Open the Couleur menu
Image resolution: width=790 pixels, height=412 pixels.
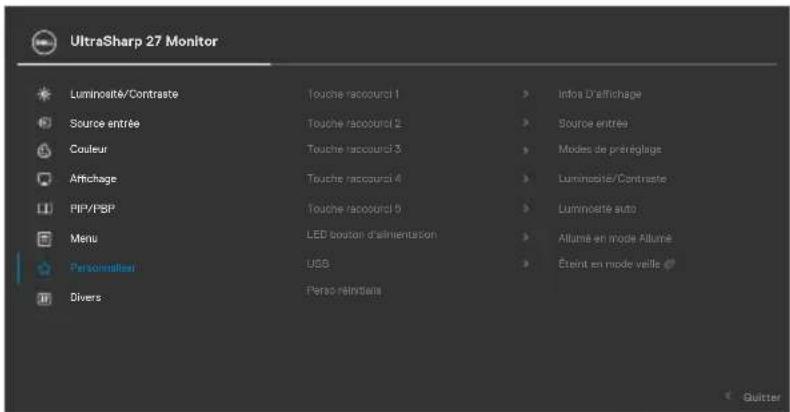pyautogui.click(x=89, y=149)
